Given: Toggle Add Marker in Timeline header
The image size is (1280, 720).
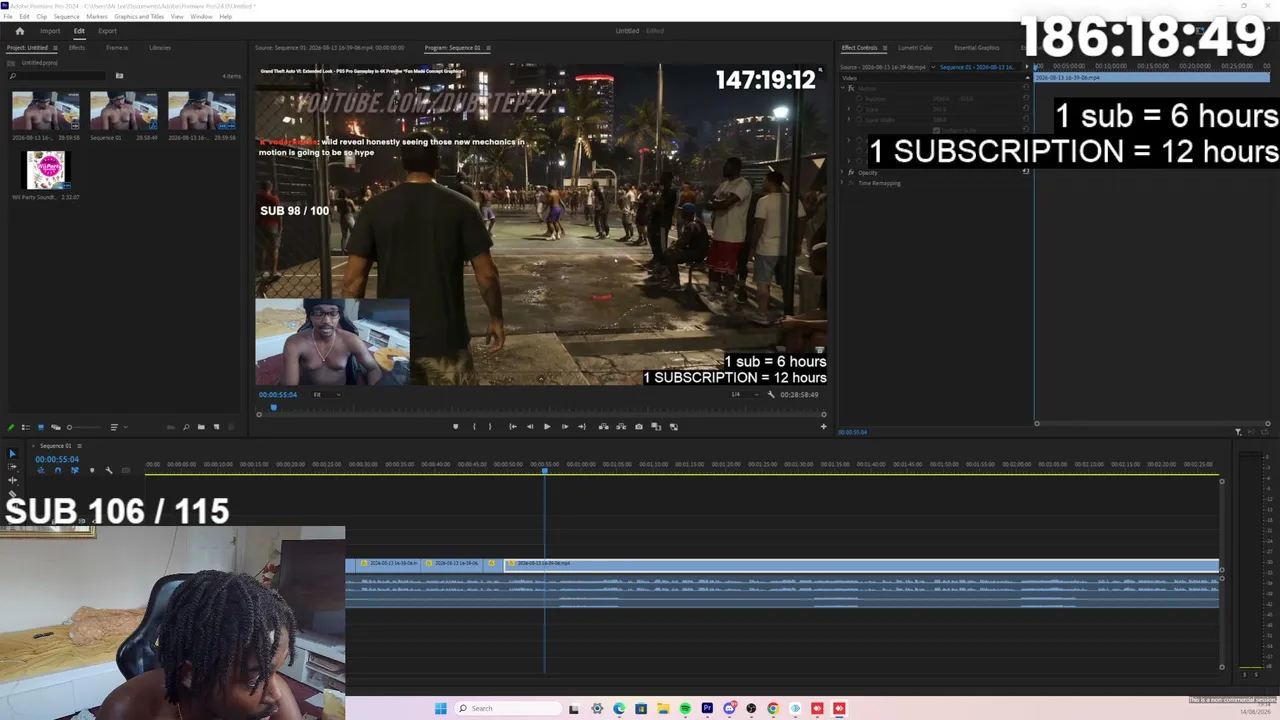Looking at the screenshot, I should pyautogui.click(x=92, y=470).
